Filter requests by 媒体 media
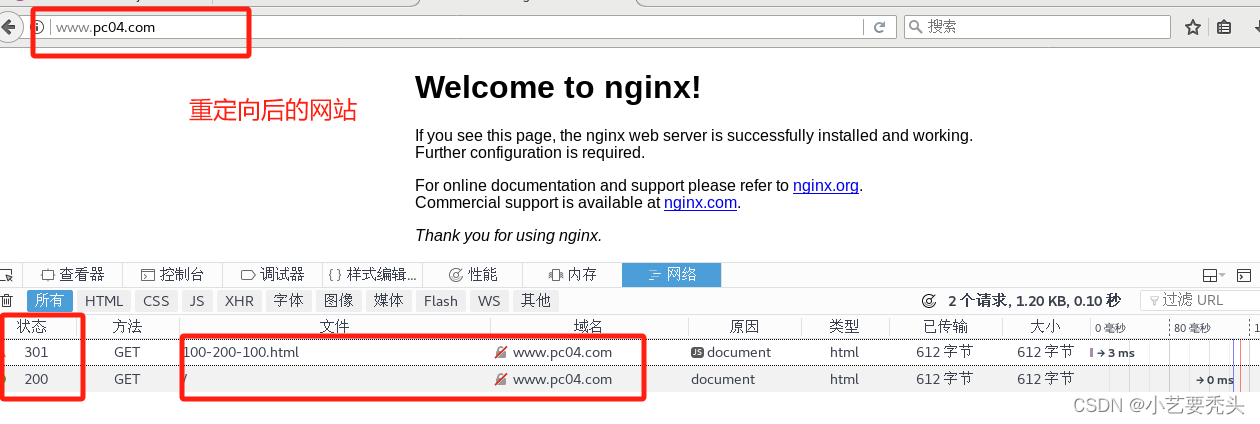 tap(388, 300)
